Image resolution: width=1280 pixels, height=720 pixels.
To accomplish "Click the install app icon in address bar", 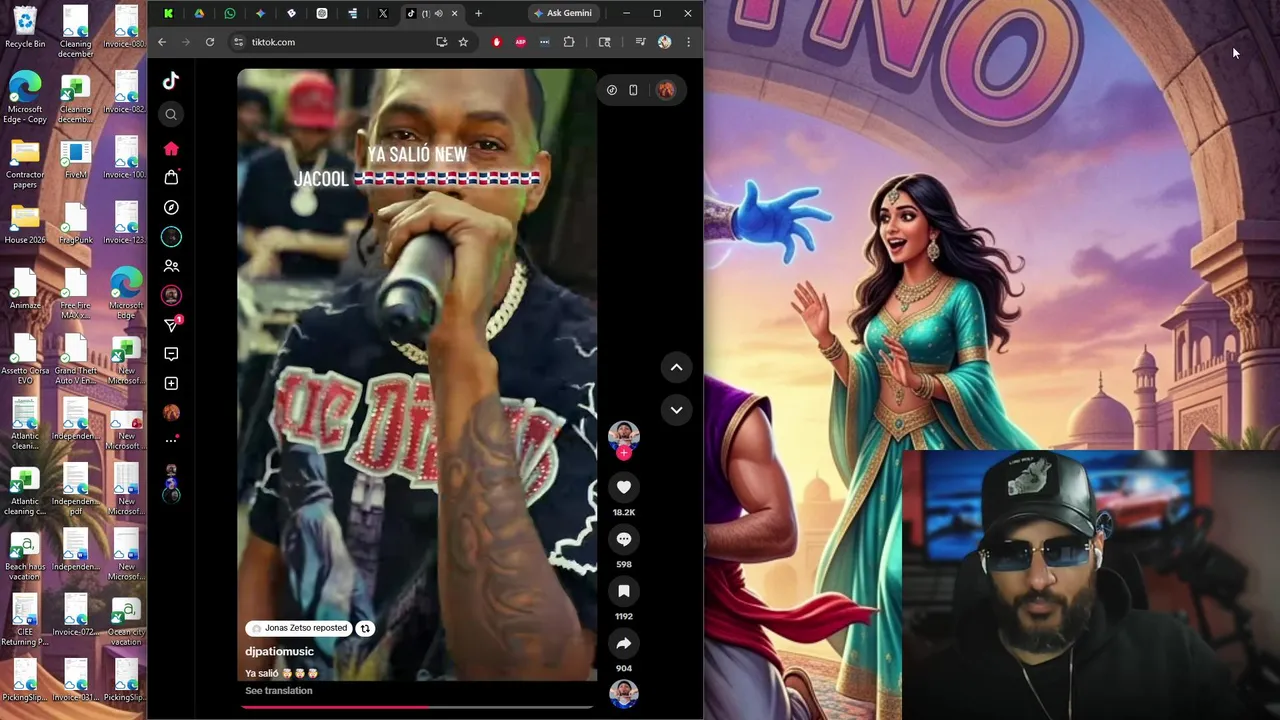I will (x=441, y=42).
